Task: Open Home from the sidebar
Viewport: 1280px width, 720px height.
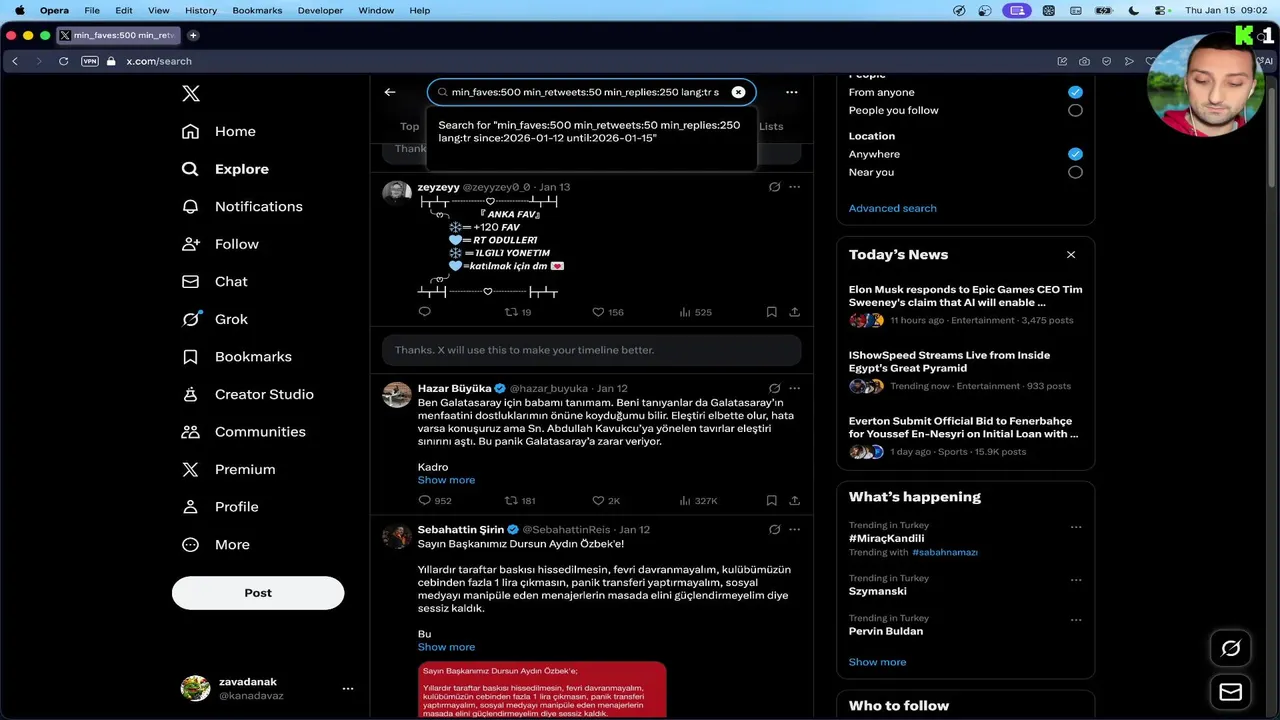Action: (219, 131)
